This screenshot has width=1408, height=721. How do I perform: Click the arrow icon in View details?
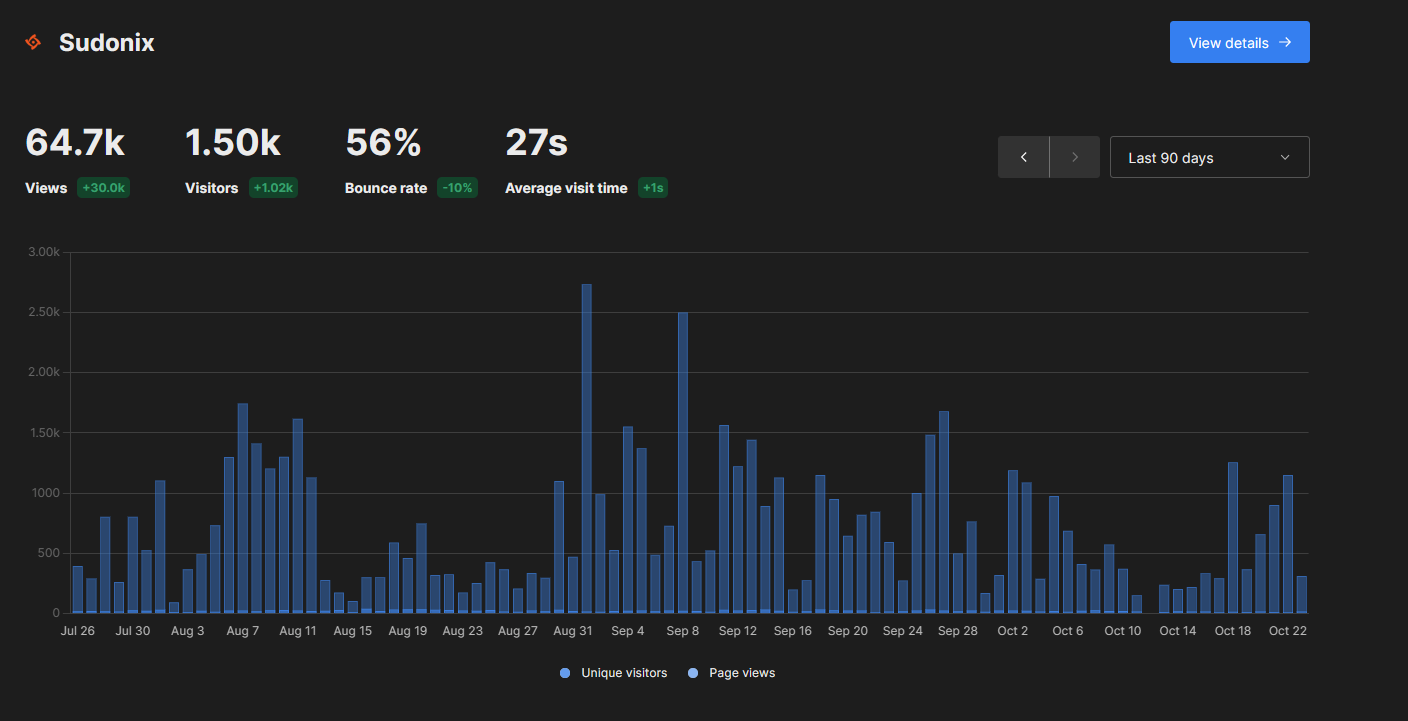point(1285,43)
